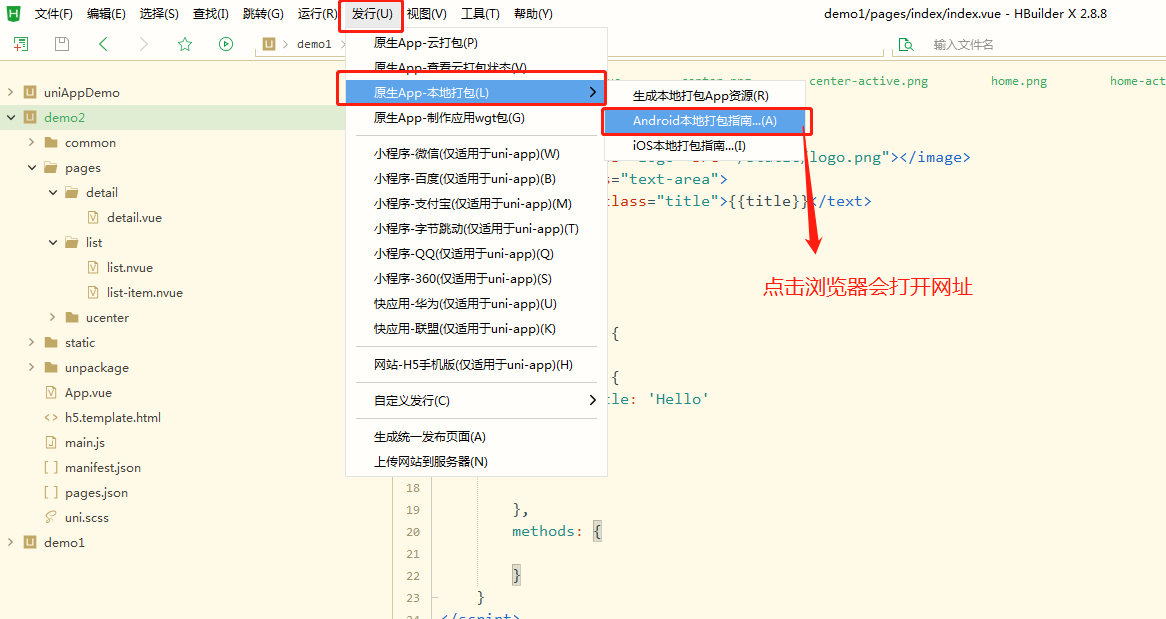Click the new file toolbar icon

[x=21, y=44]
